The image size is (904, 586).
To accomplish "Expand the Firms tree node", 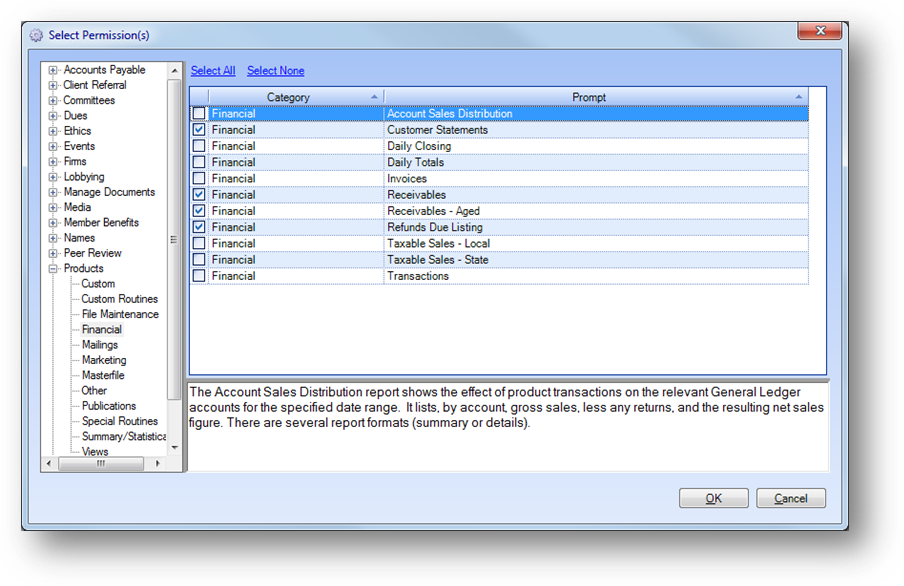I will tap(53, 161).
